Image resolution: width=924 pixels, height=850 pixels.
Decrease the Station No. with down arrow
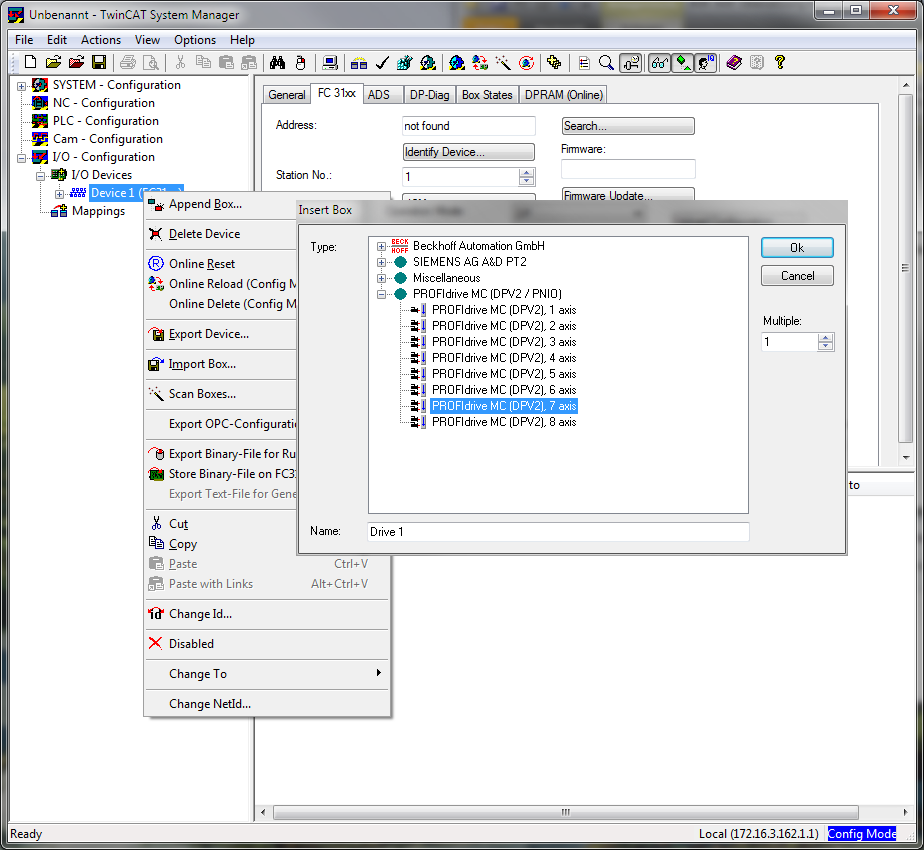[526, 181]
